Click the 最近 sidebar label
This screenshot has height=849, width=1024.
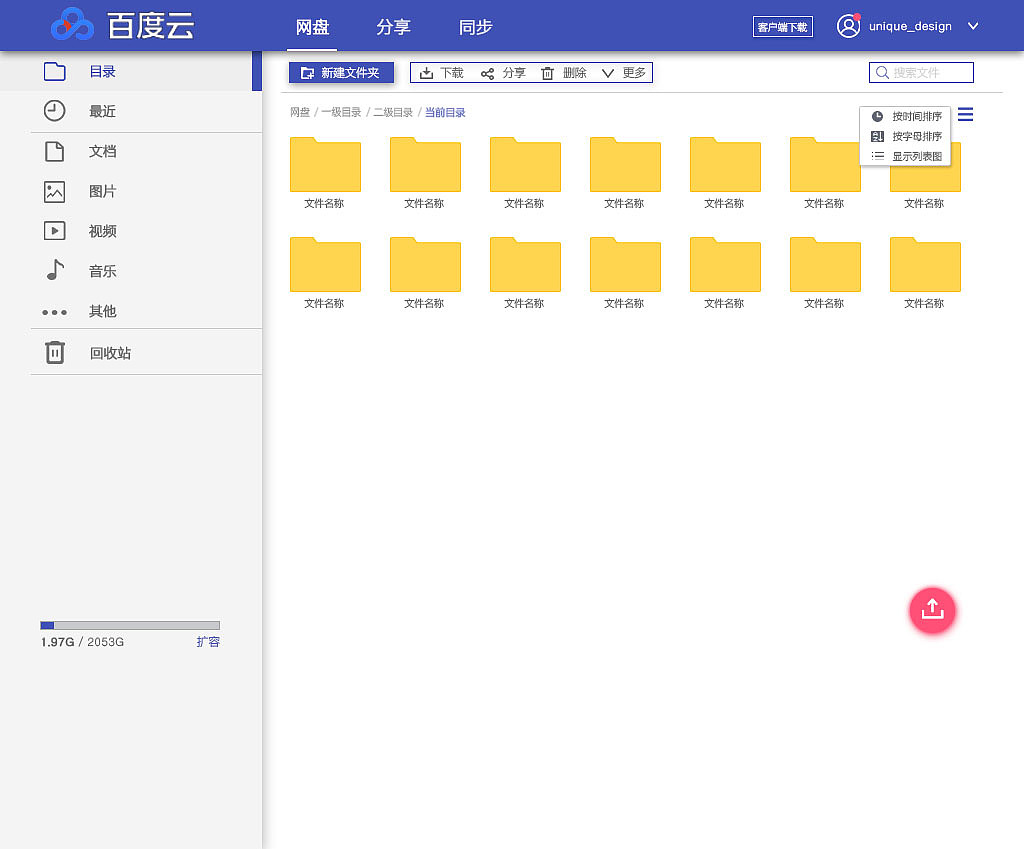click(x=103, y=112)
